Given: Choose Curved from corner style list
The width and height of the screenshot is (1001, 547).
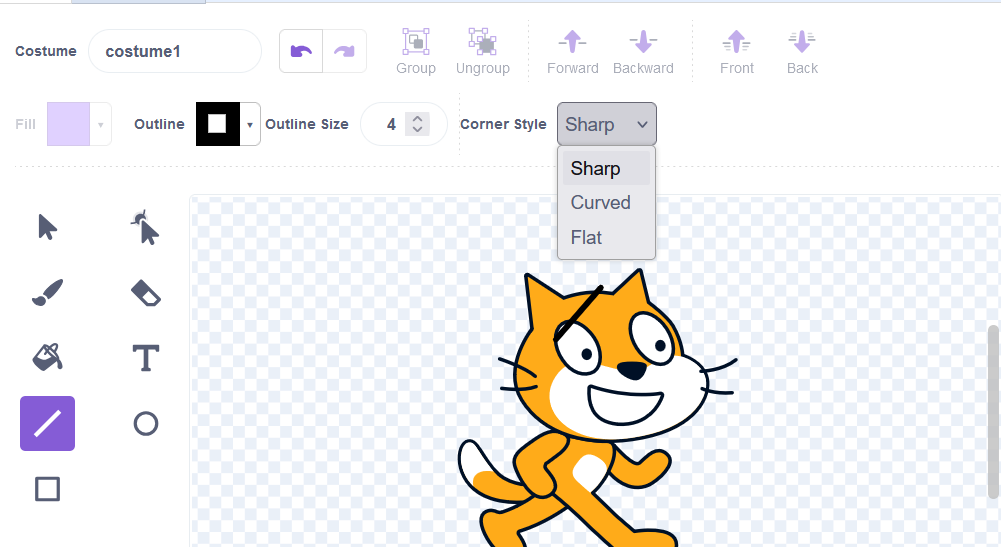Looking at the screenshot, I should pos(601,203).
